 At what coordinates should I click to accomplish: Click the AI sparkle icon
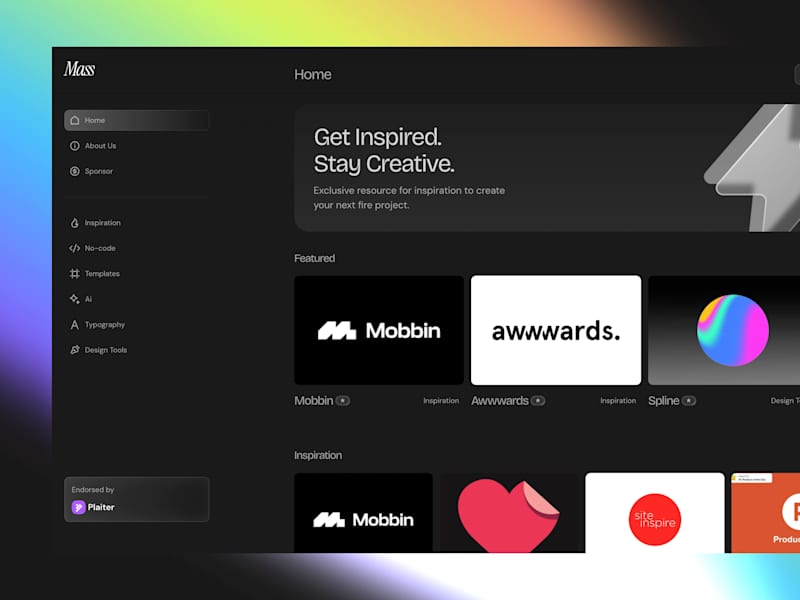74,299
